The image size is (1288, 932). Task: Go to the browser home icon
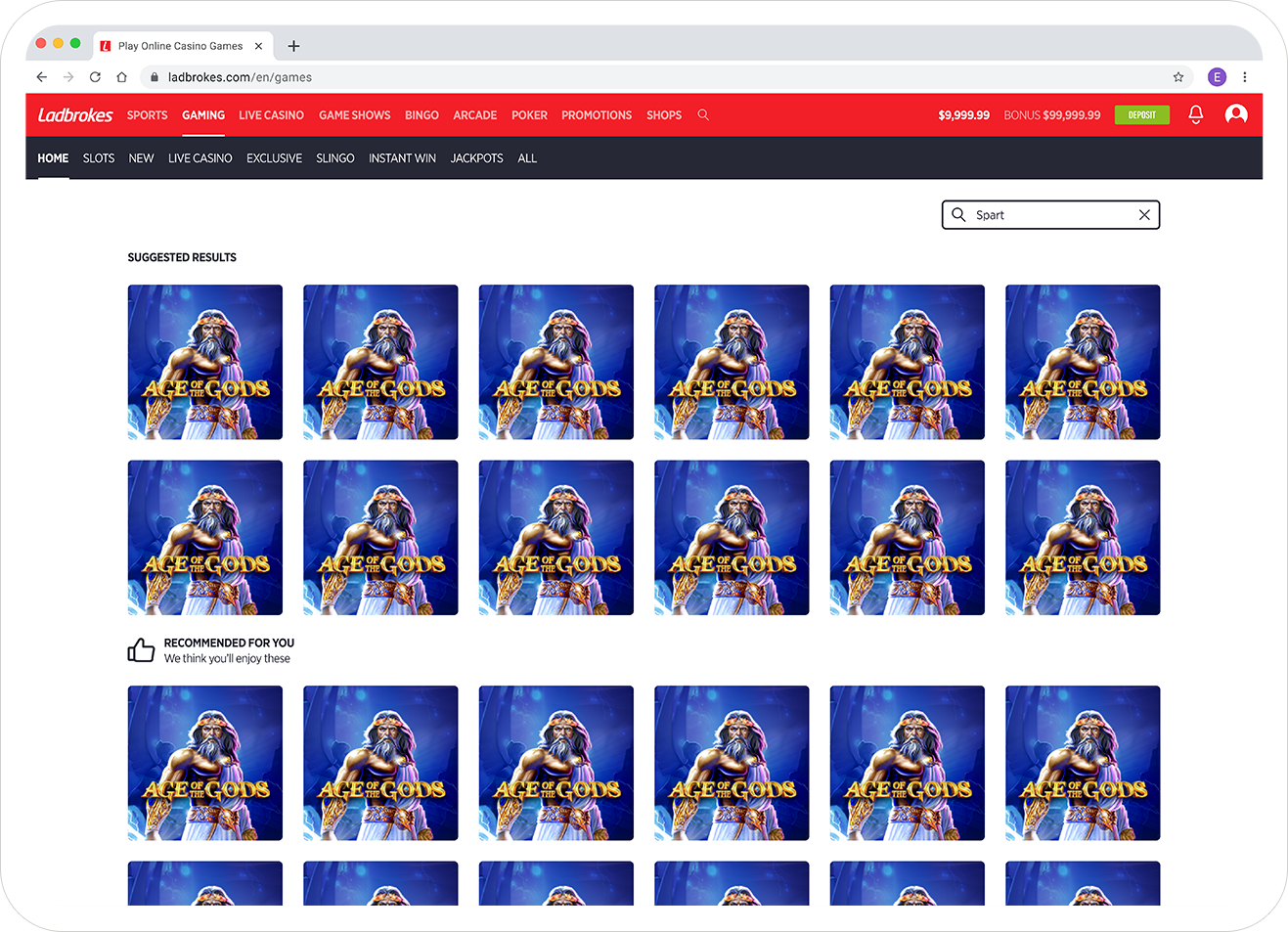tap(121, 77)
